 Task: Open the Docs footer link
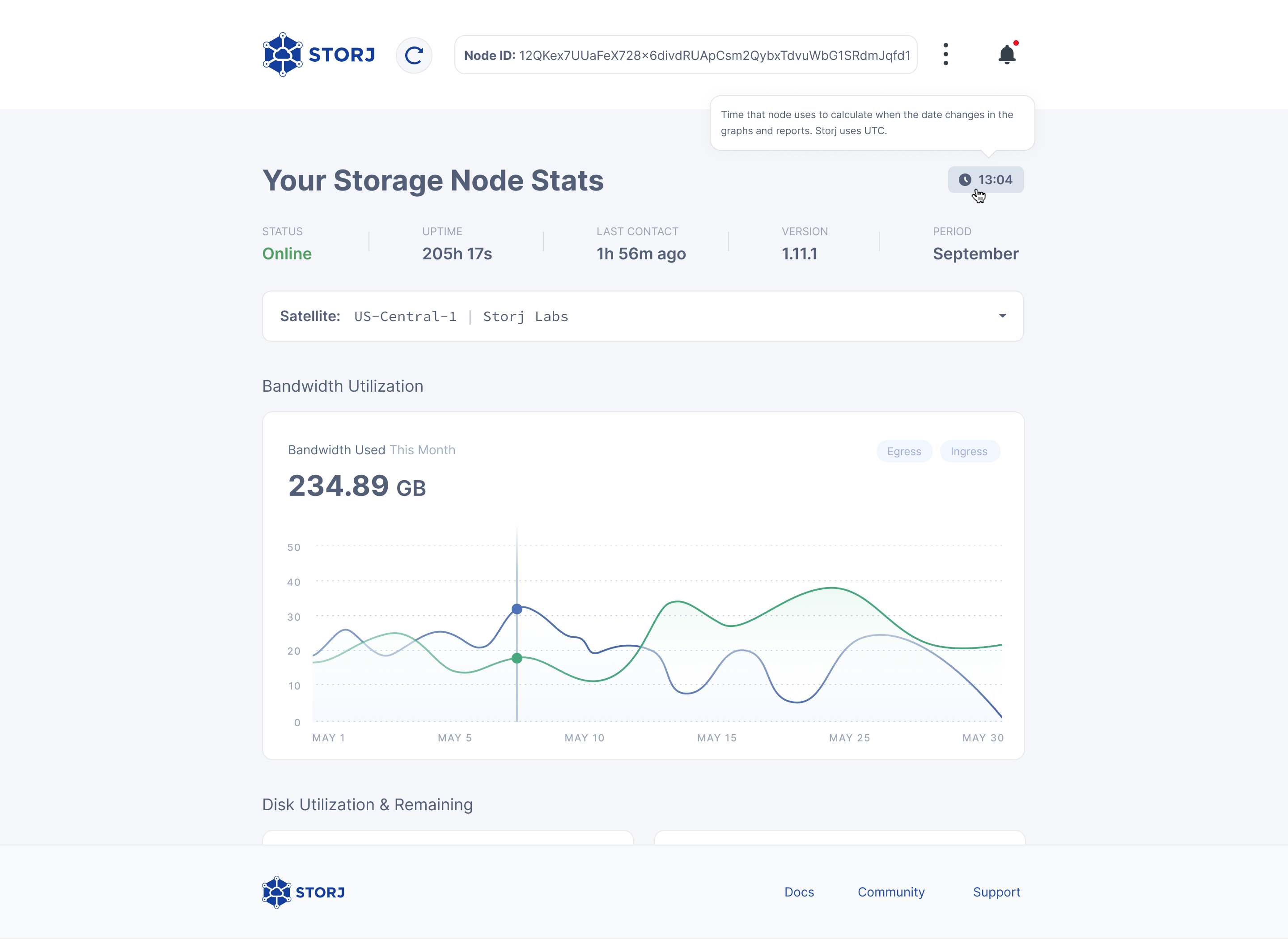(x=799, y=892)
